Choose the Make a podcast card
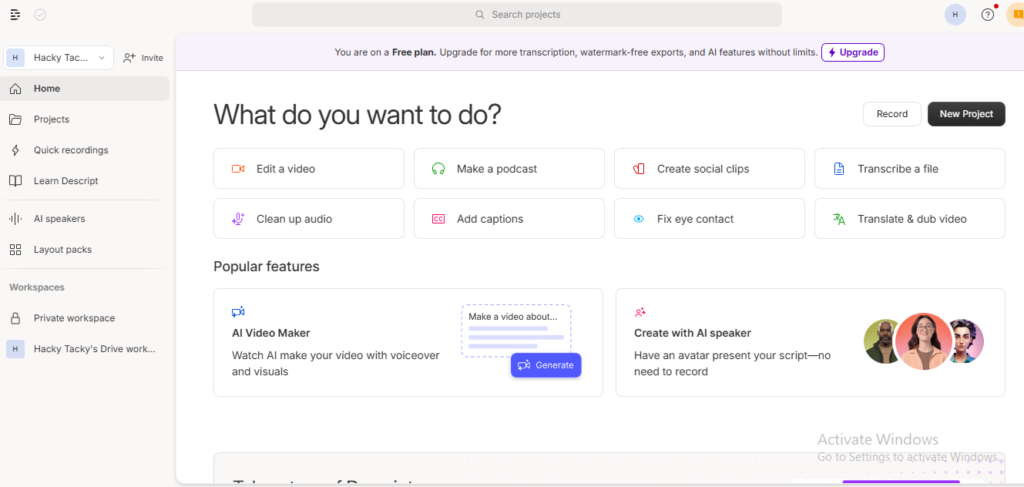 pos(509,168)
